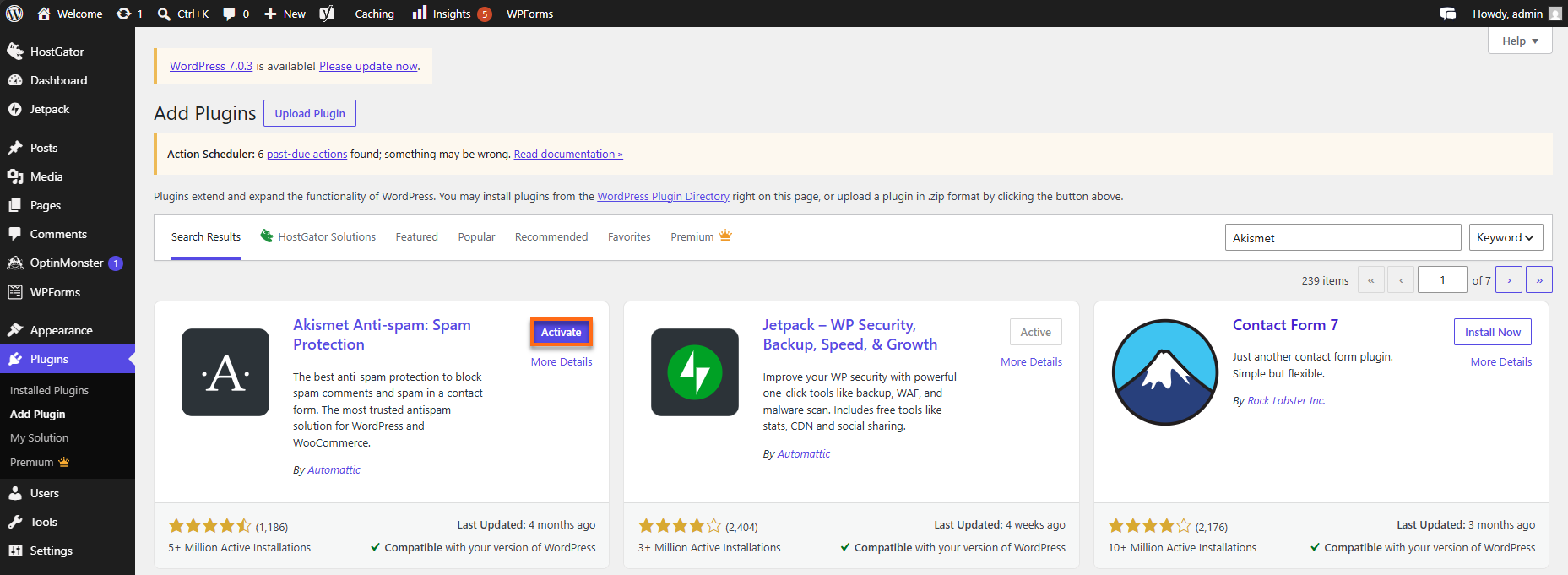Switch to the Favorites tab
This screenshot has width=1568, height=575.
[629, 237]
